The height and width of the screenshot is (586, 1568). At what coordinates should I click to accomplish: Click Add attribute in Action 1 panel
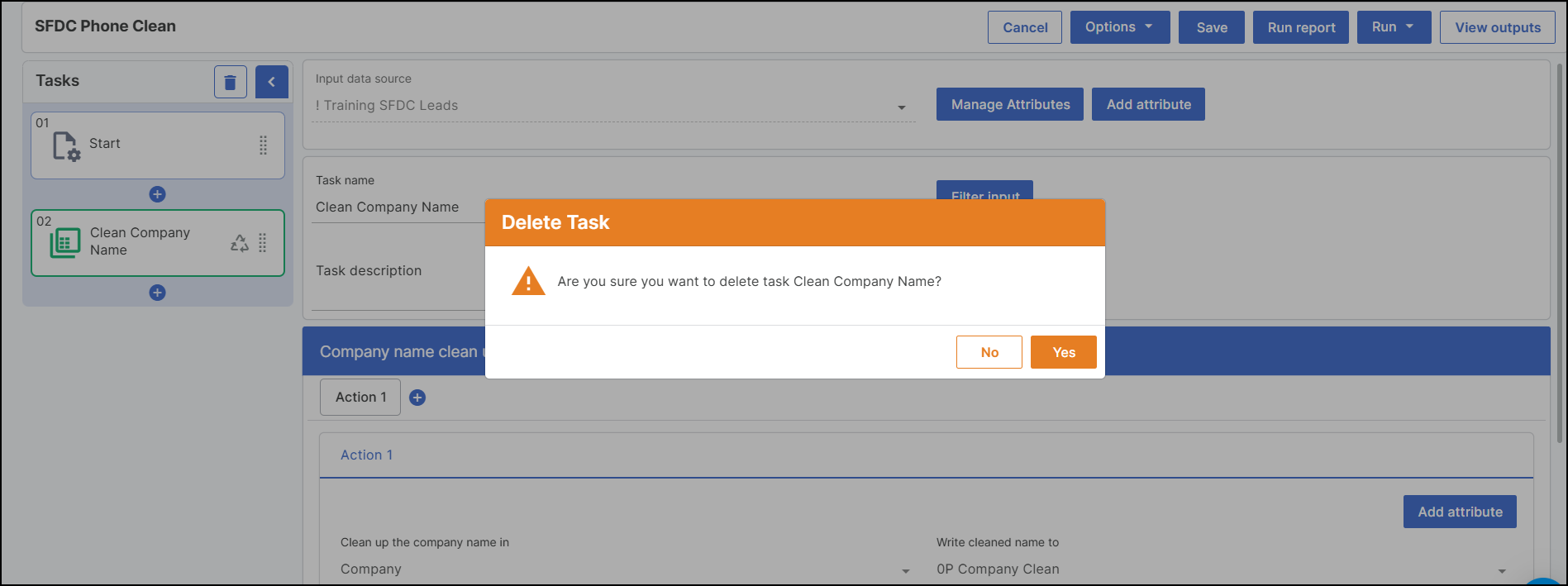[x=1460, y=512]
